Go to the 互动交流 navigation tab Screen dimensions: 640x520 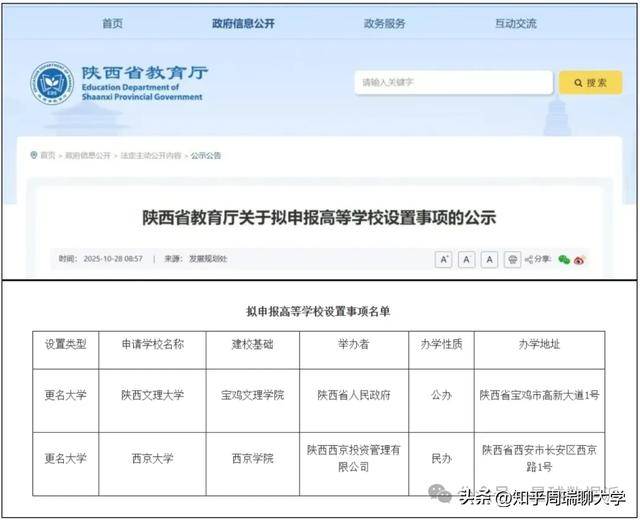pyautogui.click(x=515, y=23)
